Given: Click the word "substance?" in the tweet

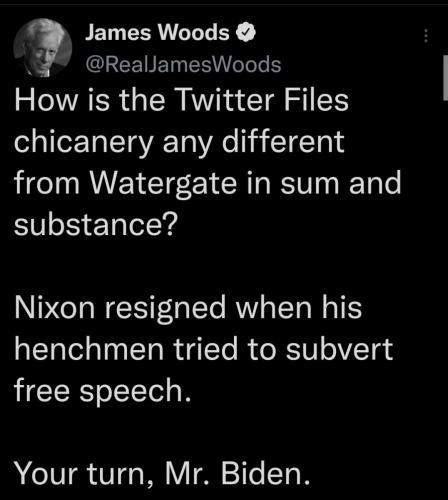Looking at the screenshot, I should (94, 224).
